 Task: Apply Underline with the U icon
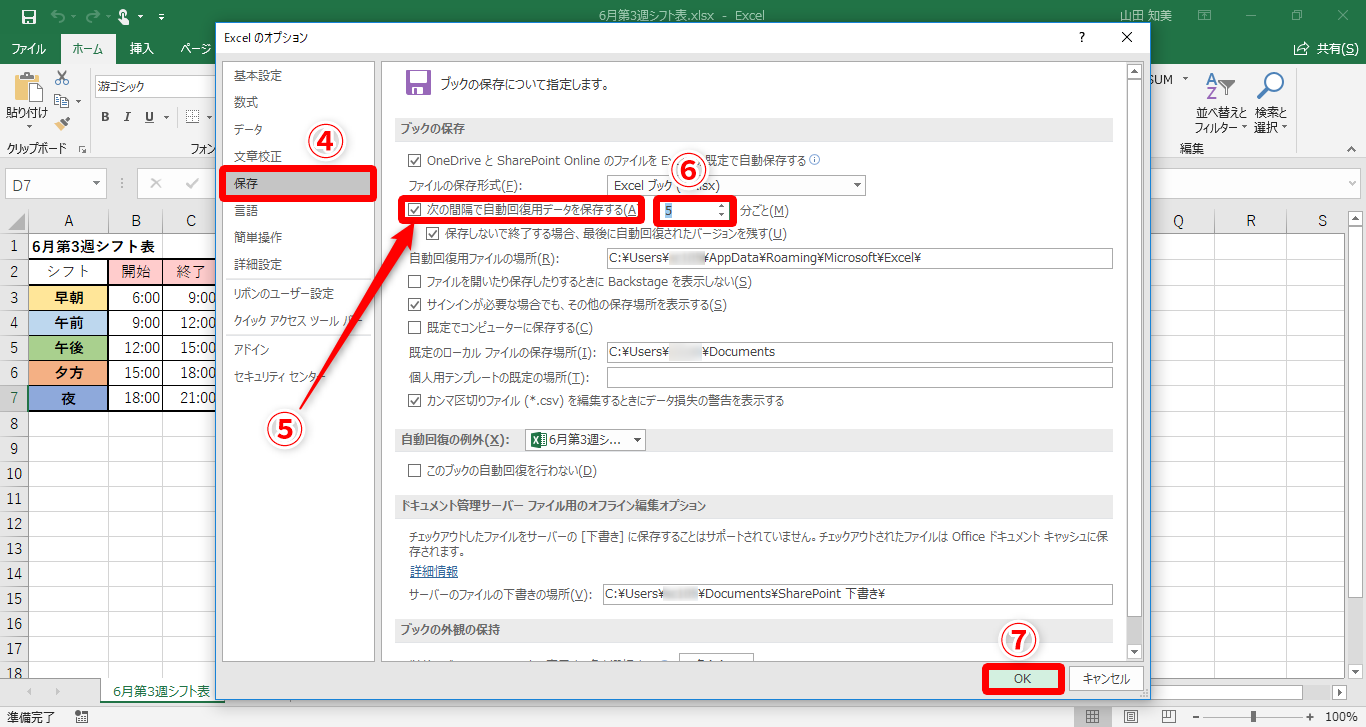(x=150, y=117)
